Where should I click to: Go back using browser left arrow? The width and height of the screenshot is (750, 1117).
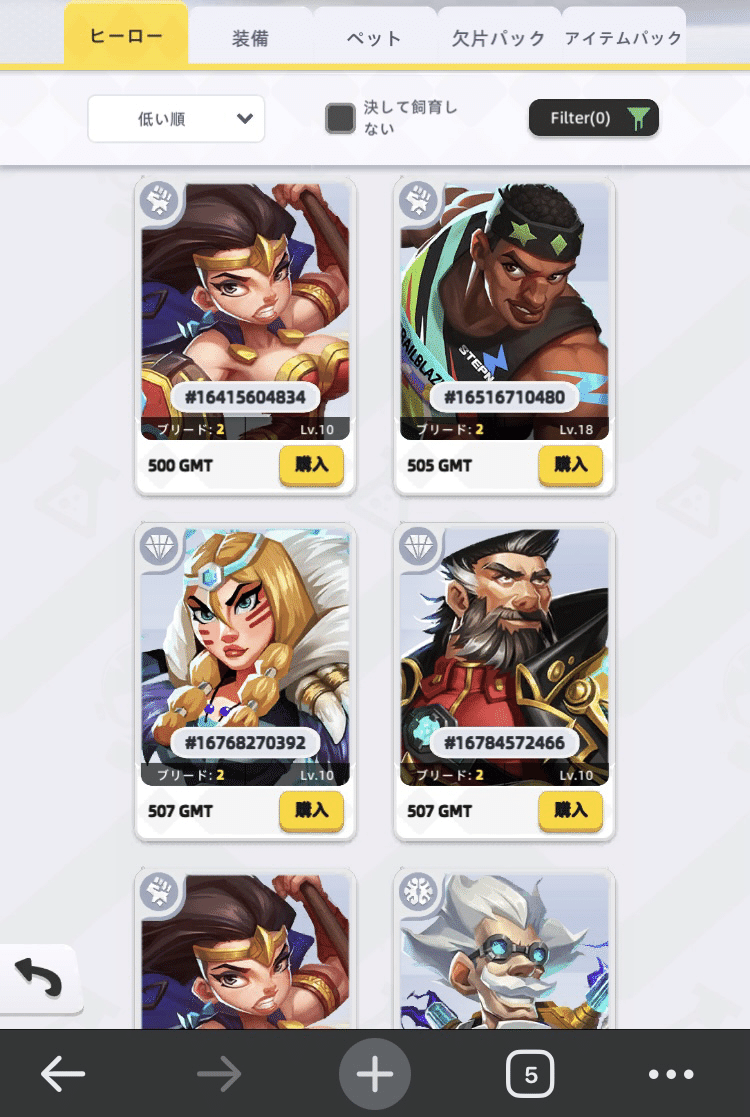pos(63,1074)
